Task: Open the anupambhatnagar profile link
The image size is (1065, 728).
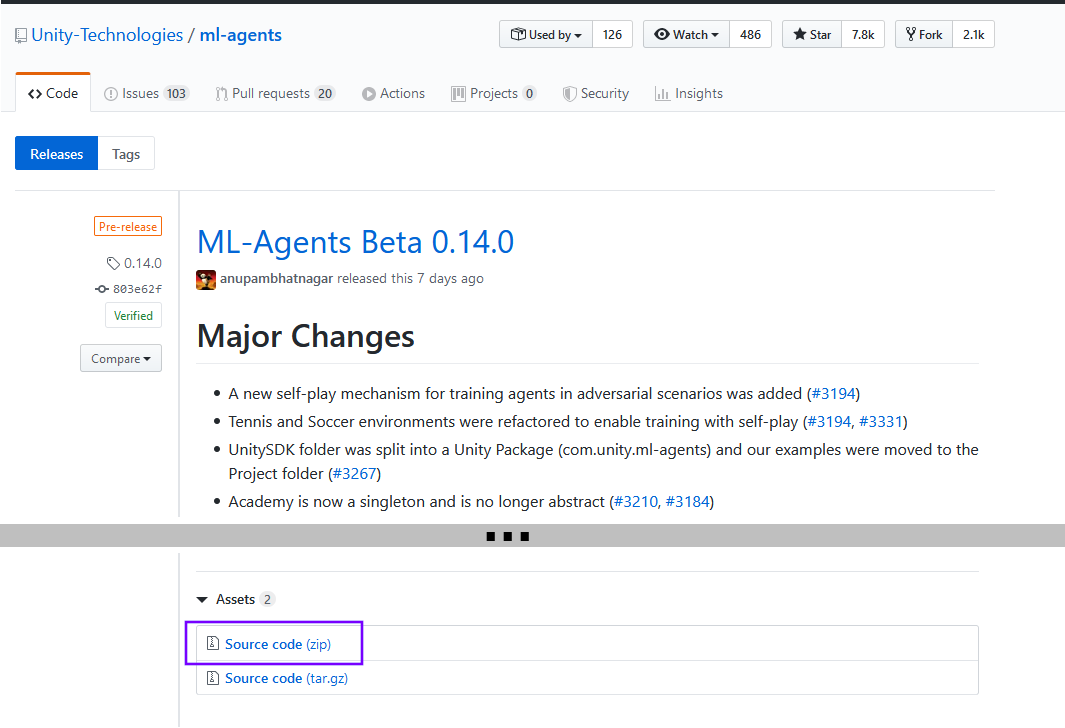Action: (276, 278)
